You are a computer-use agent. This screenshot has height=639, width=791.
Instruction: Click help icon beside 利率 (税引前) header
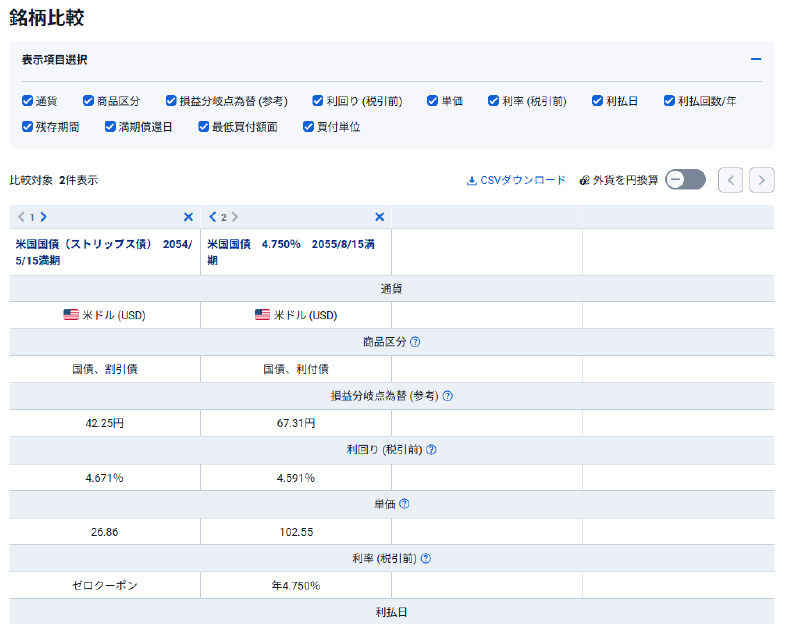(x=426, y=558)
